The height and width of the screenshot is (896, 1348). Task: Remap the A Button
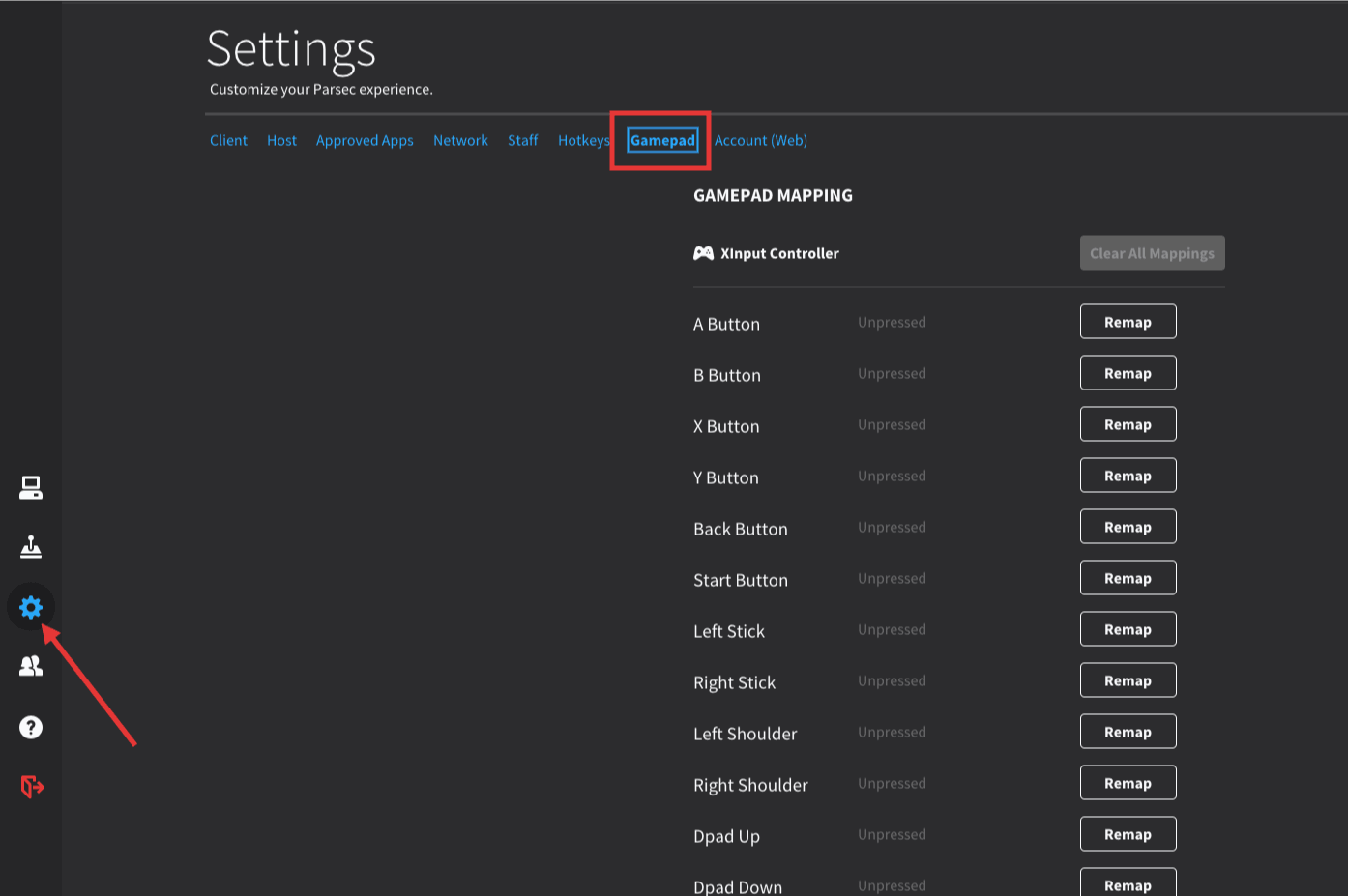(x=1128, y=322)
